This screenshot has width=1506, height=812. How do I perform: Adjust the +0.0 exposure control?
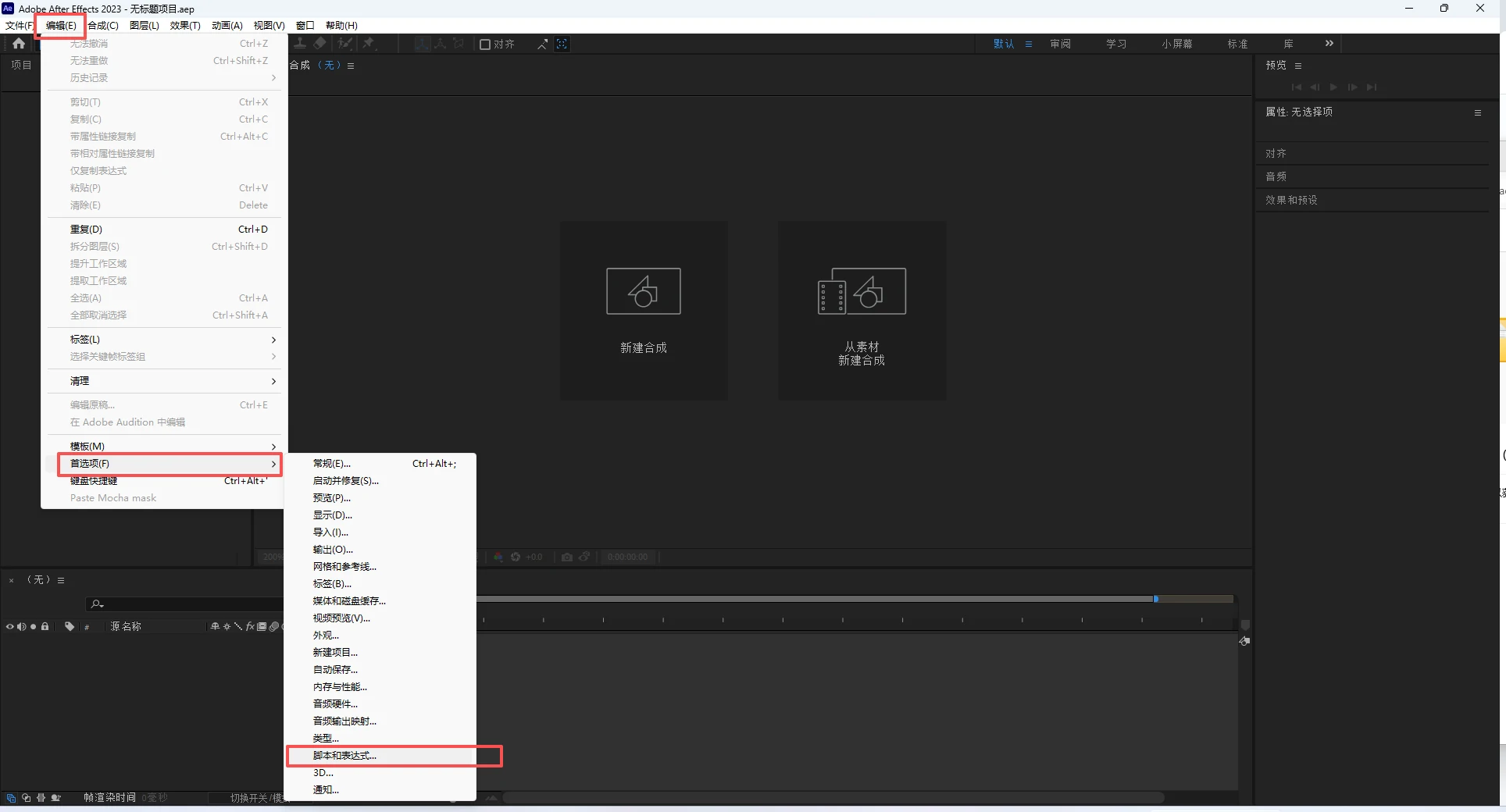[534, 557]
